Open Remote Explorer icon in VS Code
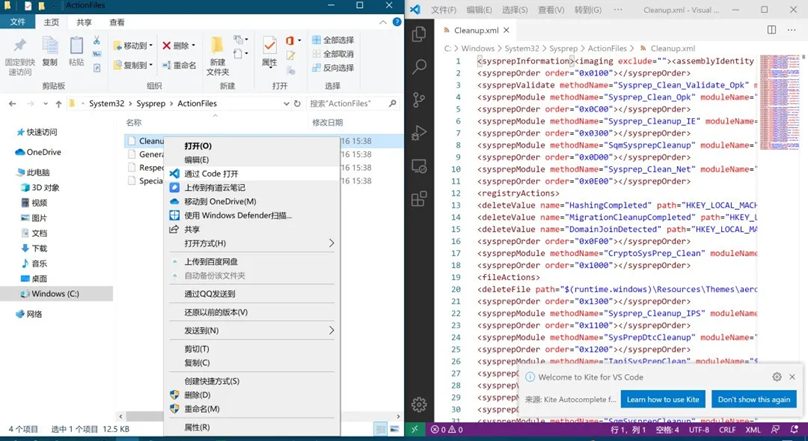This screenshot has width=808, height=441. (x=419, y=166)
